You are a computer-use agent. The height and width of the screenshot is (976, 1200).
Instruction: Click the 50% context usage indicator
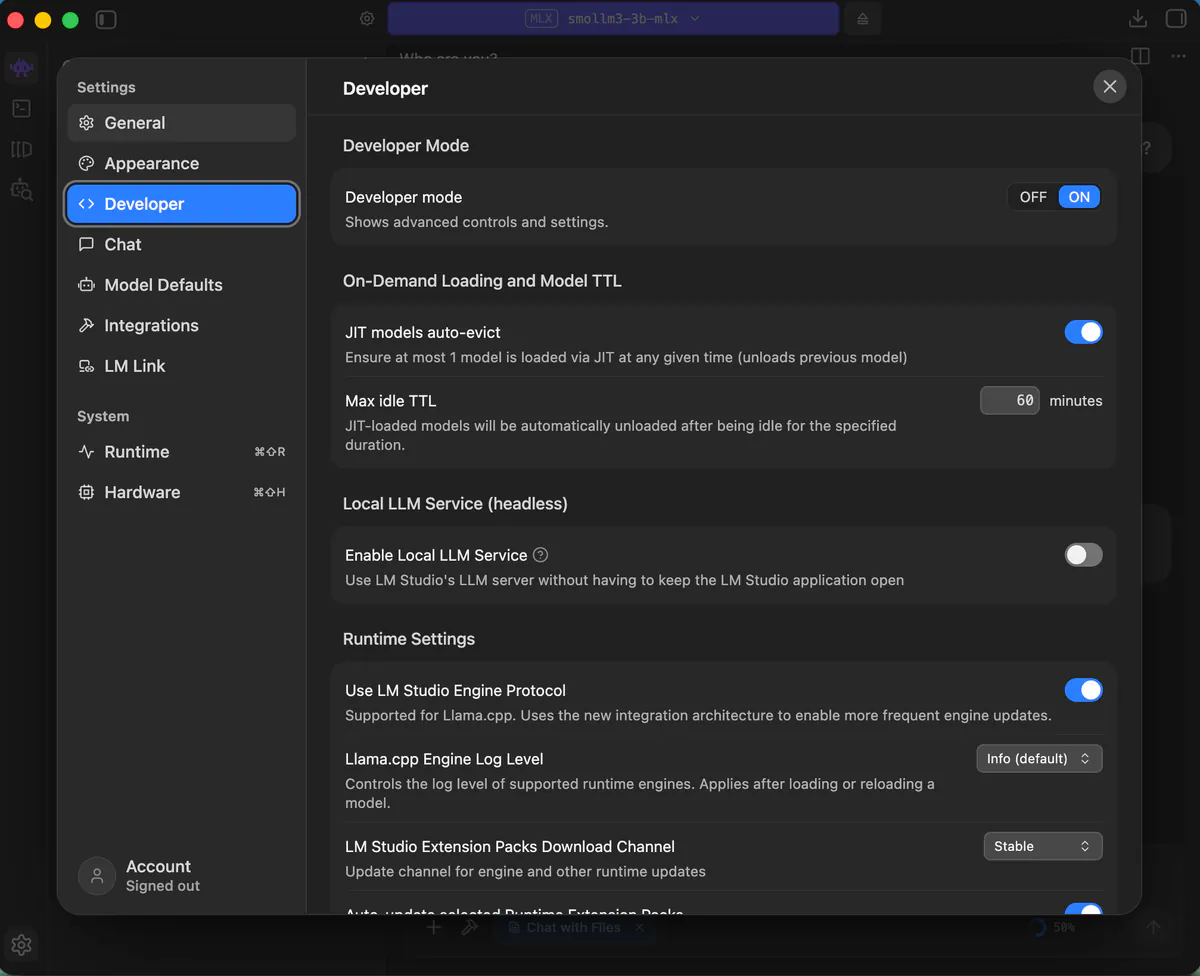point(1052,928)
